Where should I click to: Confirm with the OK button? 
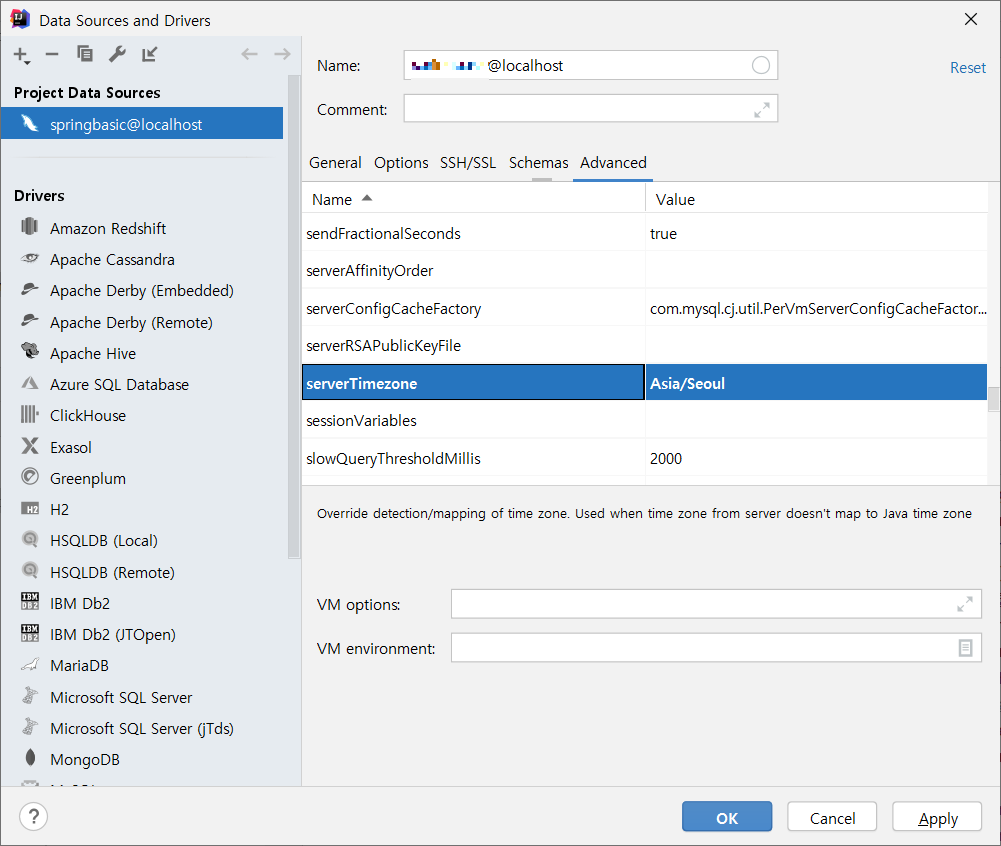click(726, 816)
